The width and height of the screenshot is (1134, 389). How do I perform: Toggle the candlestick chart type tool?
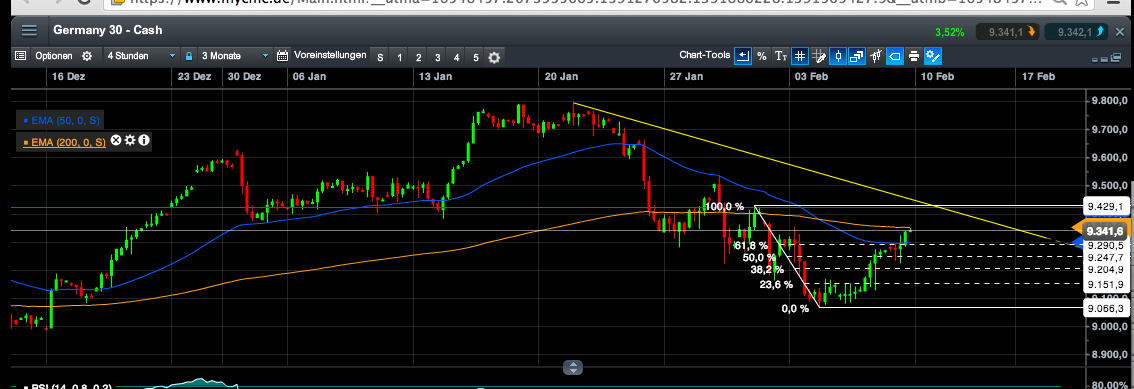tap(838, 56)
